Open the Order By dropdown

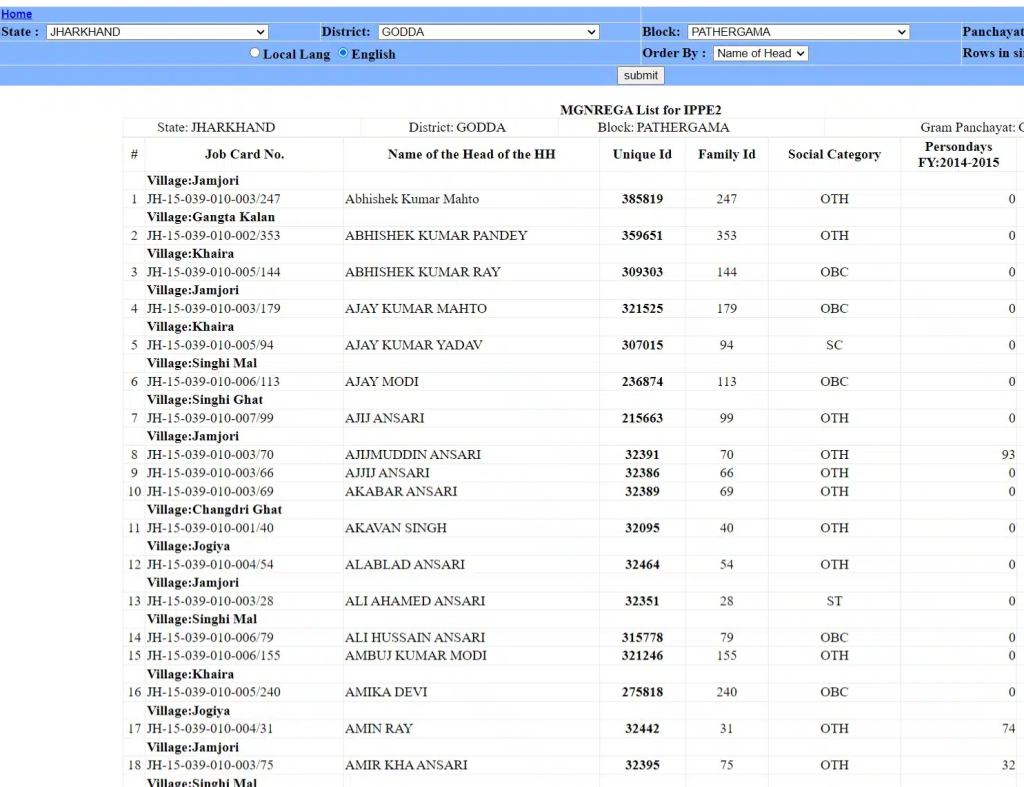click(761, 54)
